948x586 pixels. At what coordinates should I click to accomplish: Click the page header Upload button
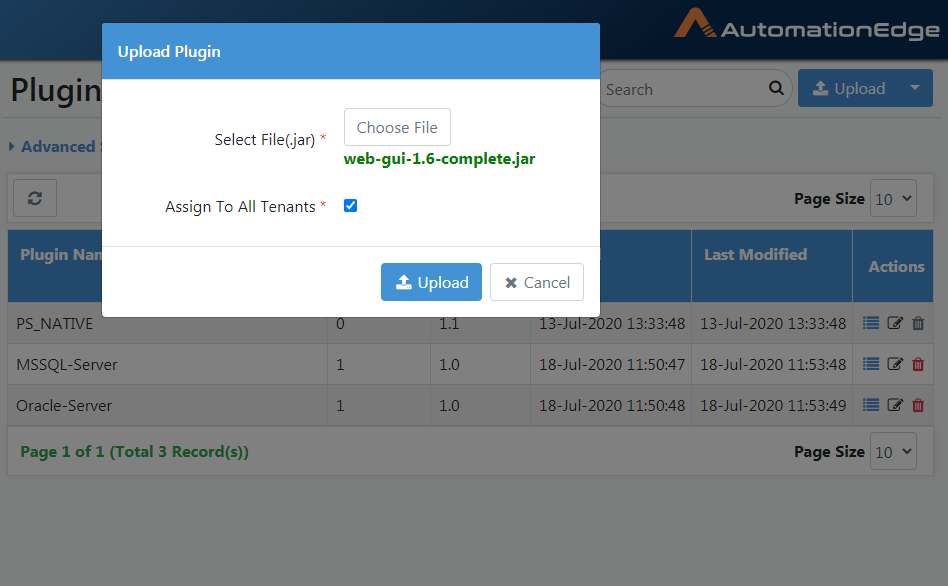coord(849,88)
